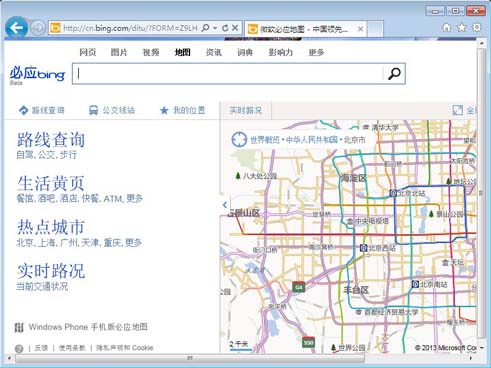Click 北京南站 station icon on map
The width and height of the screenshot is (491, 368).
pyautogui.click(x=415, y=284)
